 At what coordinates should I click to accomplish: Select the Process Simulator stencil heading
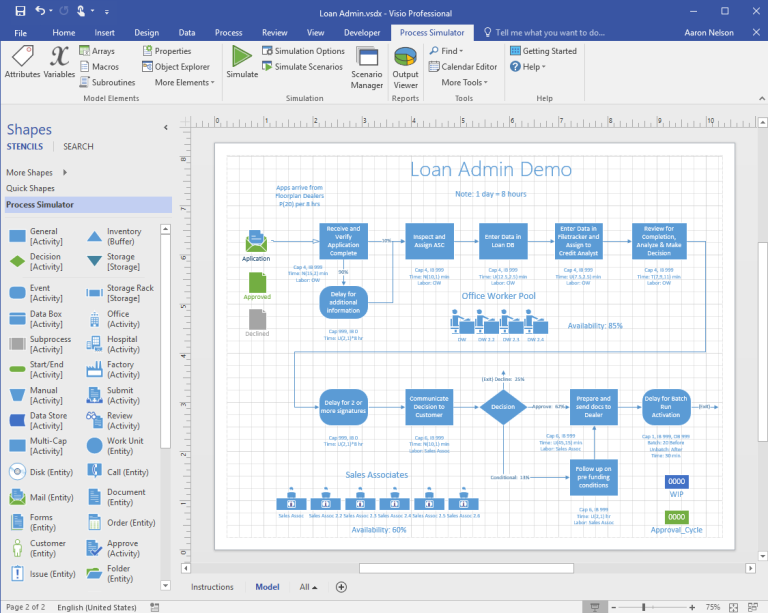[88, 205]
